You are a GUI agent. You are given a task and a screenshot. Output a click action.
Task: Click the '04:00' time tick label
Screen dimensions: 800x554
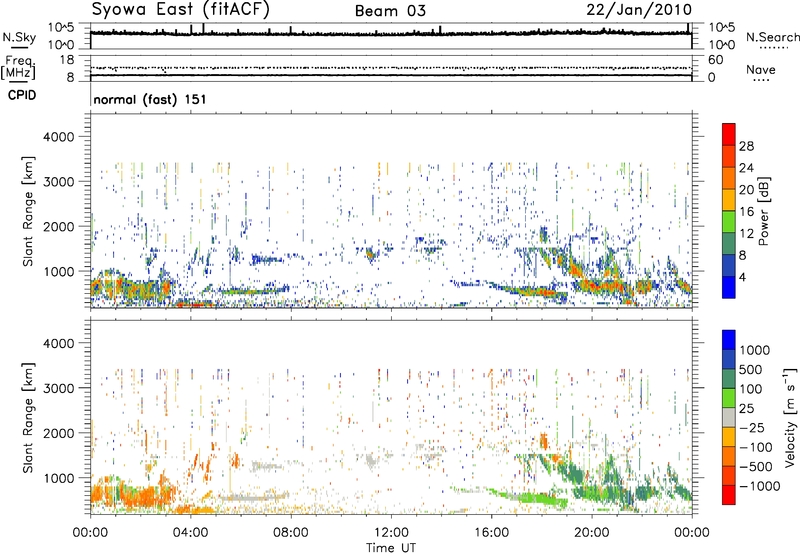[x=190, y=533]
